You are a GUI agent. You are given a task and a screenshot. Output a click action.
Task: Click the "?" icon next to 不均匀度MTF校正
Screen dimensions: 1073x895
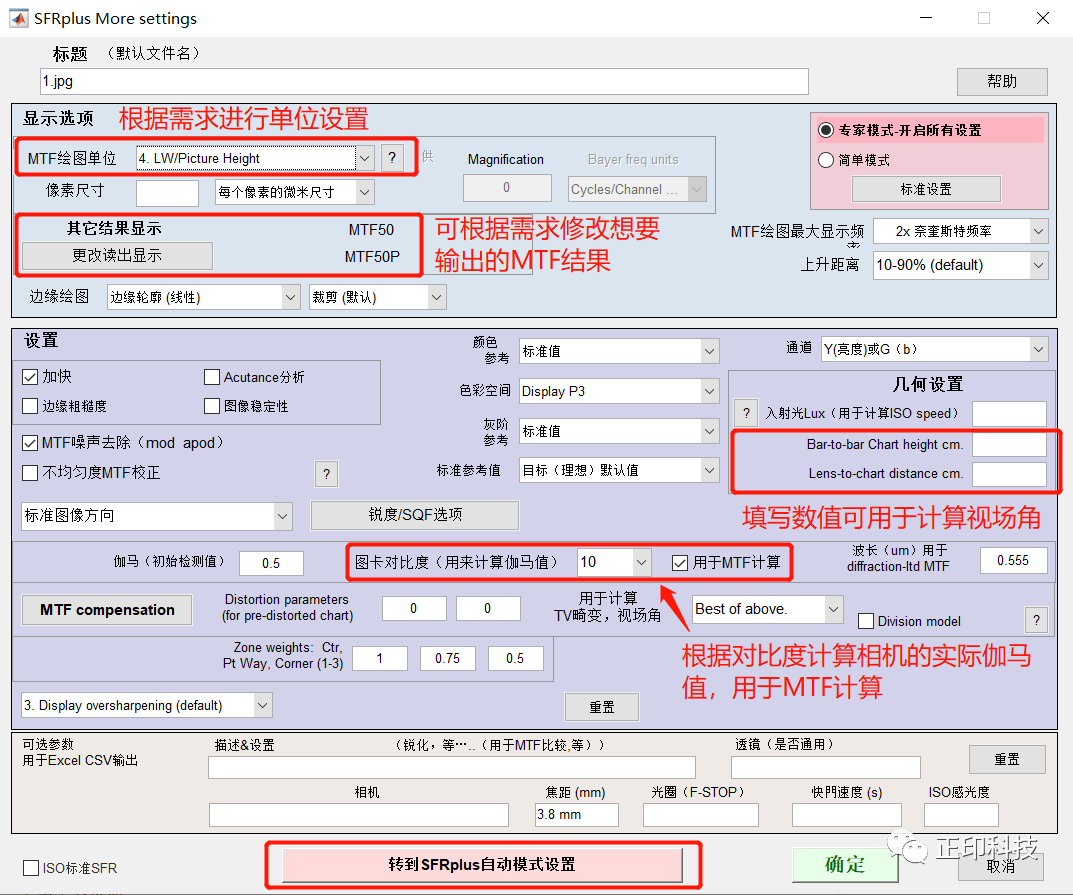pos(327,474)
